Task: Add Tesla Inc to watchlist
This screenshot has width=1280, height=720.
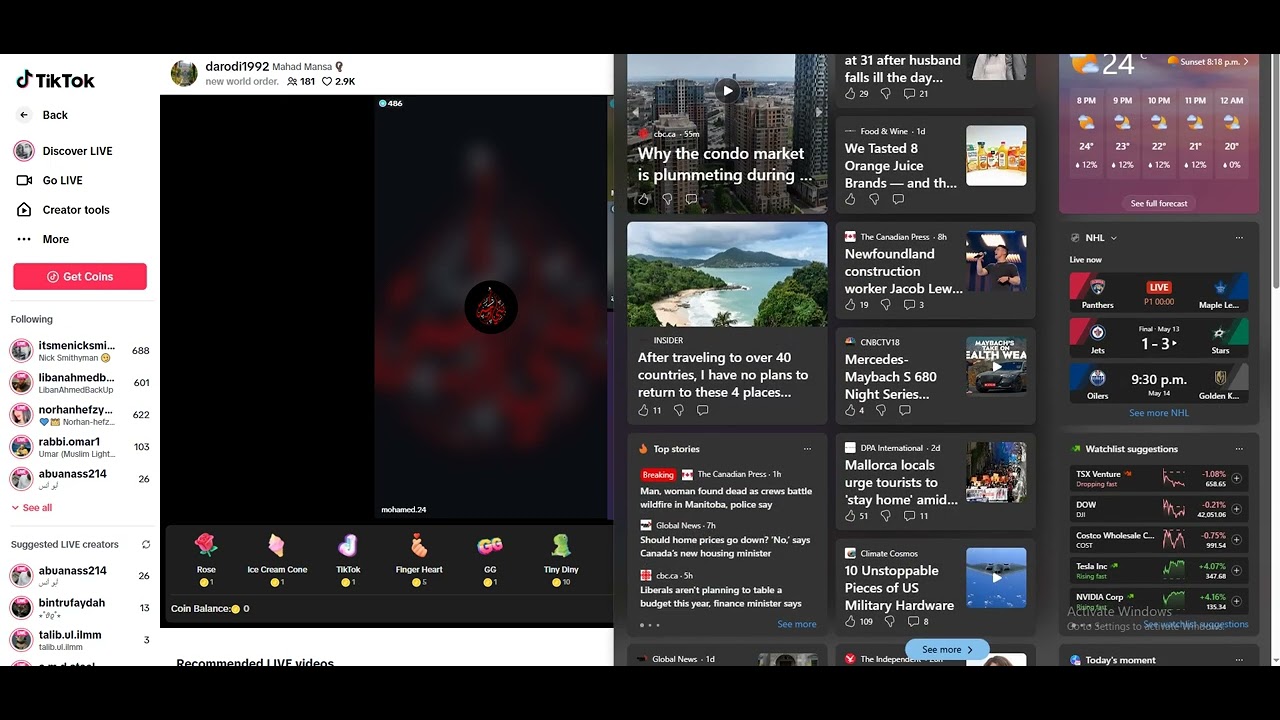Action: coord(1237,570)
